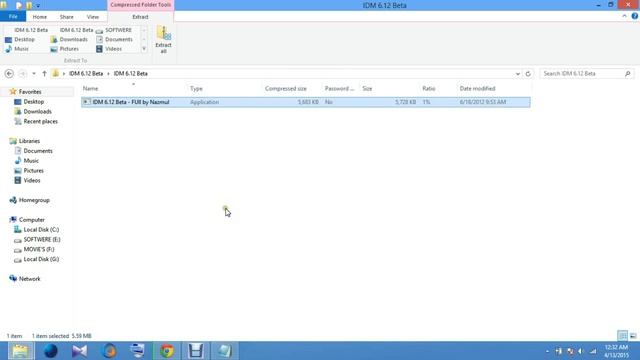Screen dimensions: 640x360
Task: Sort by Date modified column
Action: [x=477, y=89]
